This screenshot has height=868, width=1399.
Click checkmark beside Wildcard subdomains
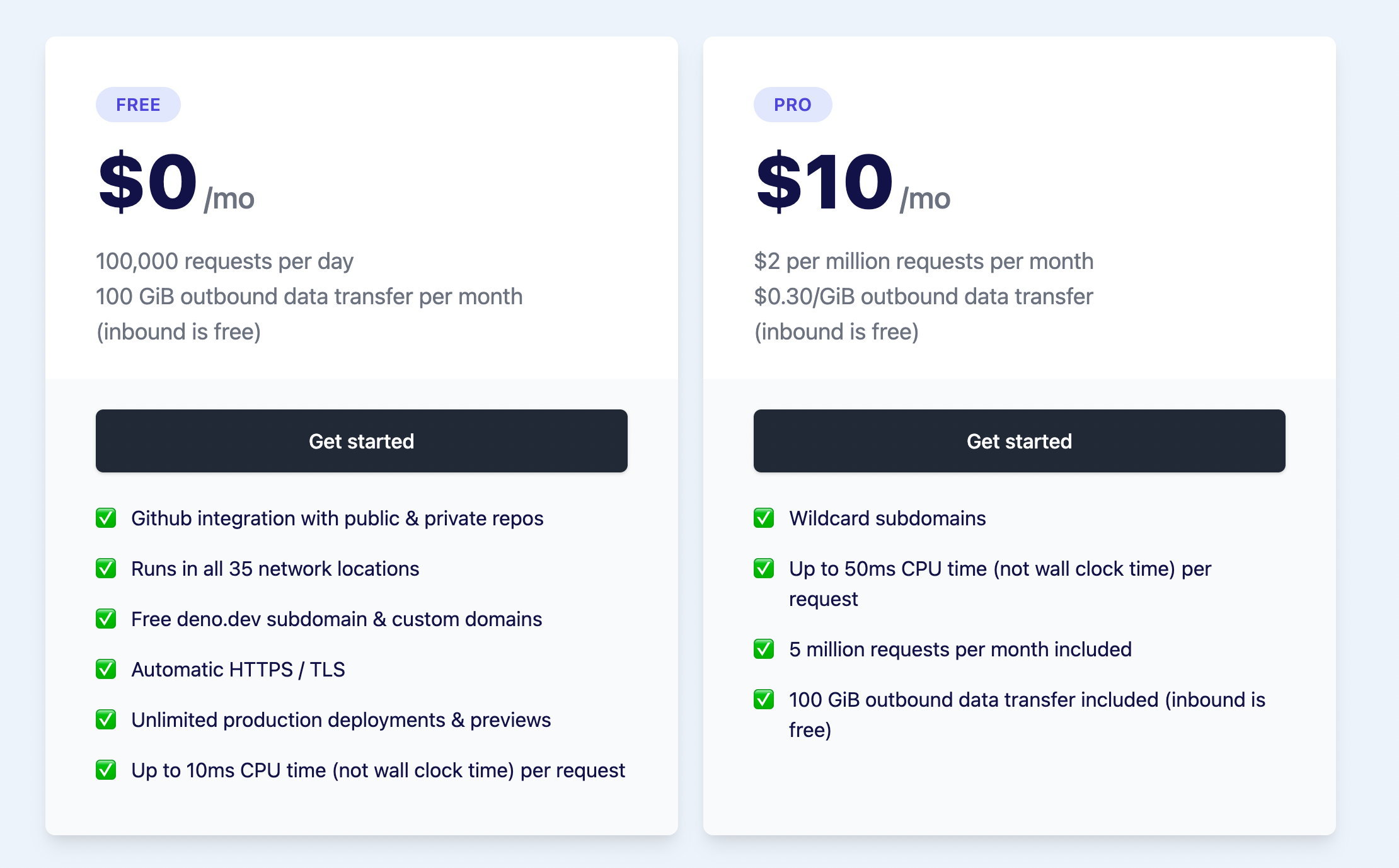(764, 518)
